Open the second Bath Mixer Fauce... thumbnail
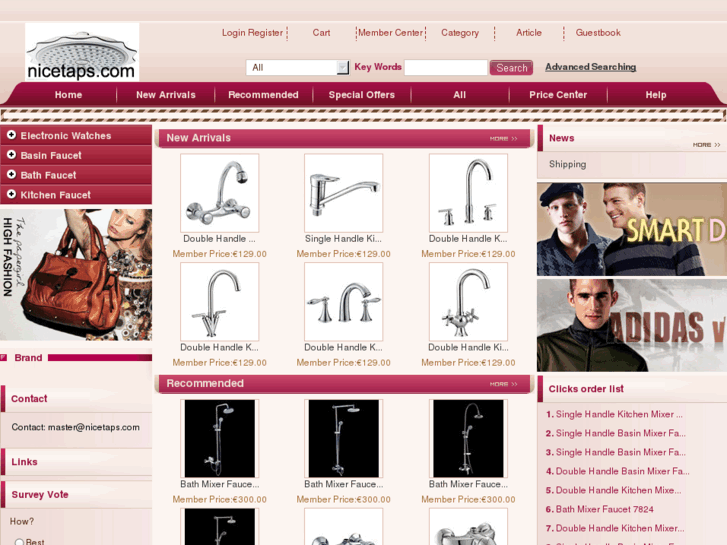 click(x=344, y=438)
